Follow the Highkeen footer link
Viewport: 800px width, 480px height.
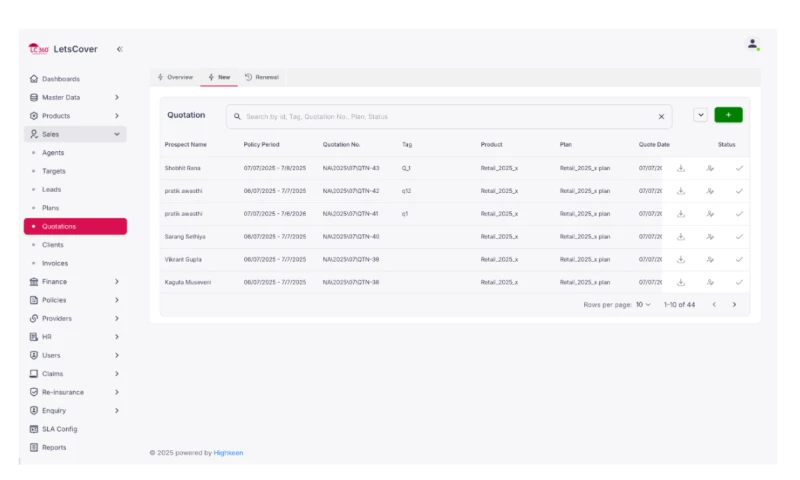228,453
